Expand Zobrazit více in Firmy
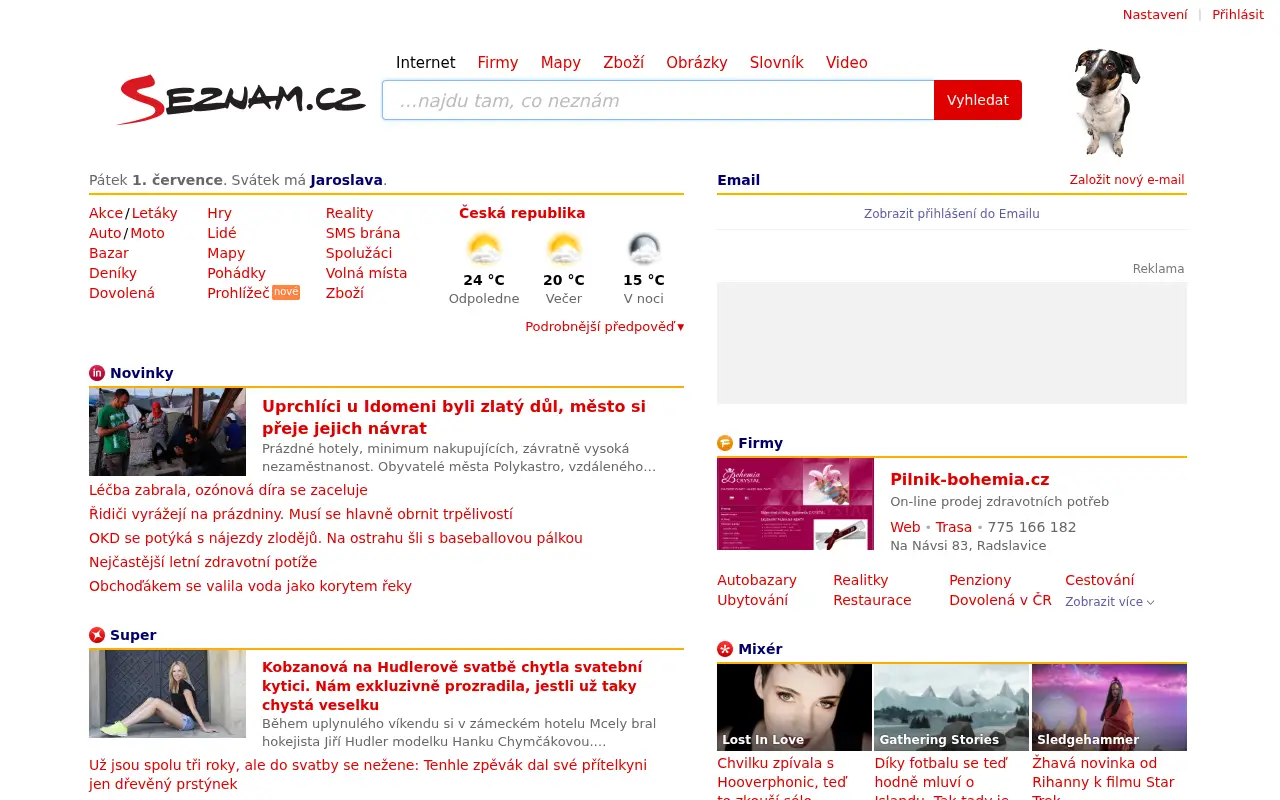1280x800 pixels. click(x=1110, y=602)
